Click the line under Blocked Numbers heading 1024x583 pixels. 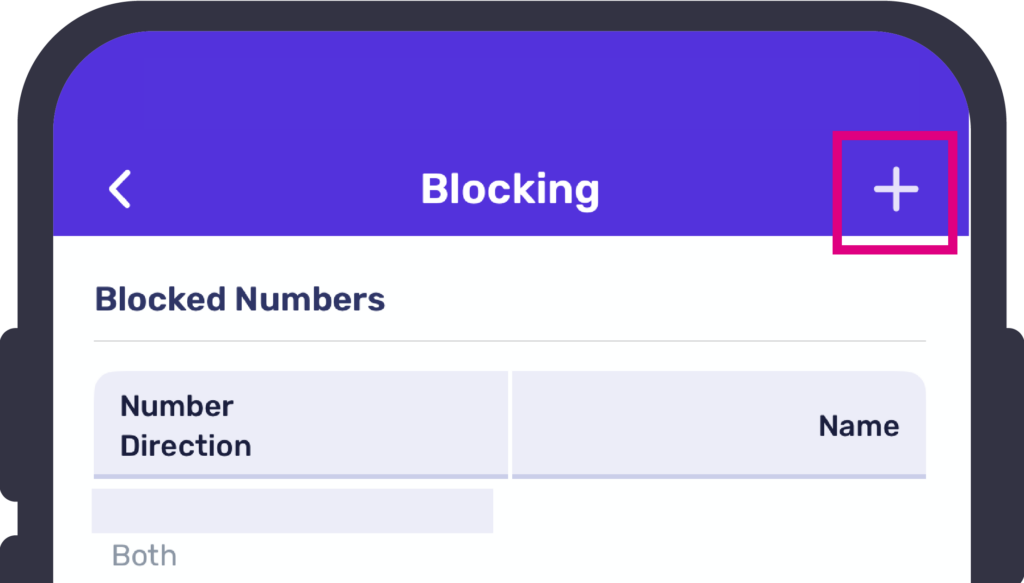pyautogui.click(x=510, y=341)
